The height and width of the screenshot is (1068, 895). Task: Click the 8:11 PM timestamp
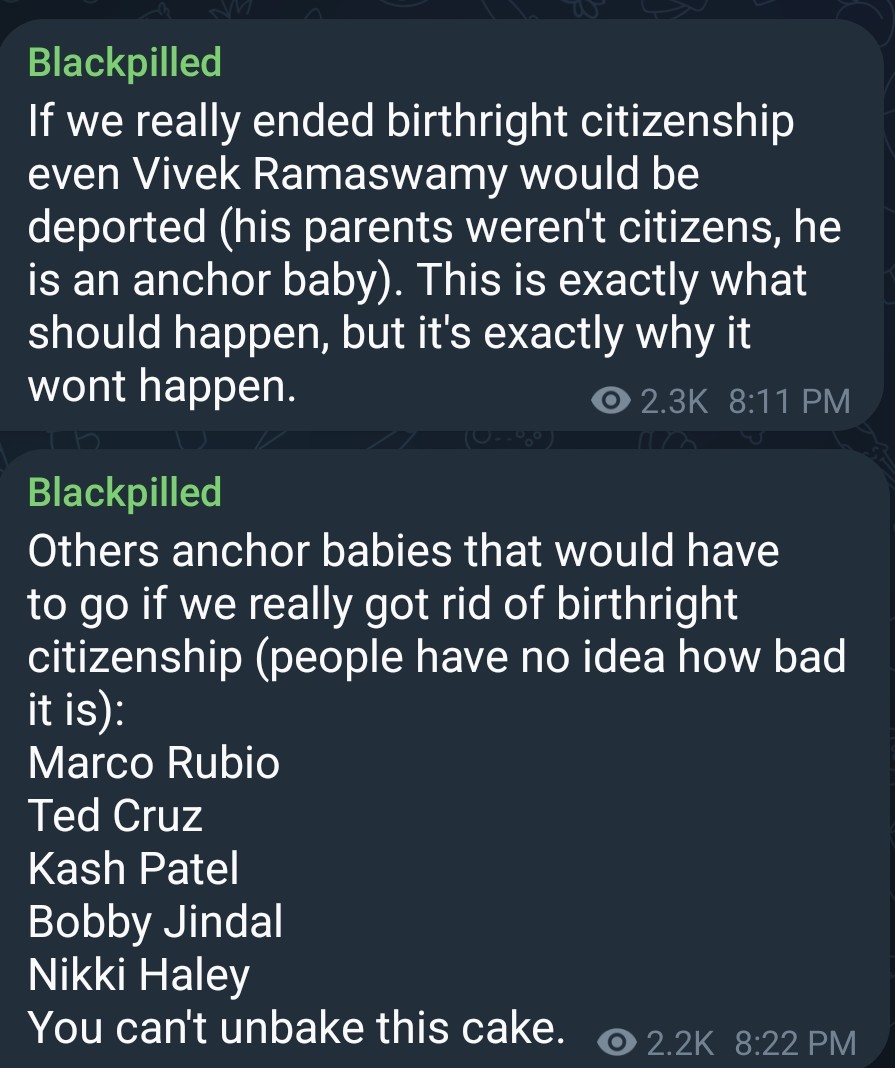tap(789, 400)
